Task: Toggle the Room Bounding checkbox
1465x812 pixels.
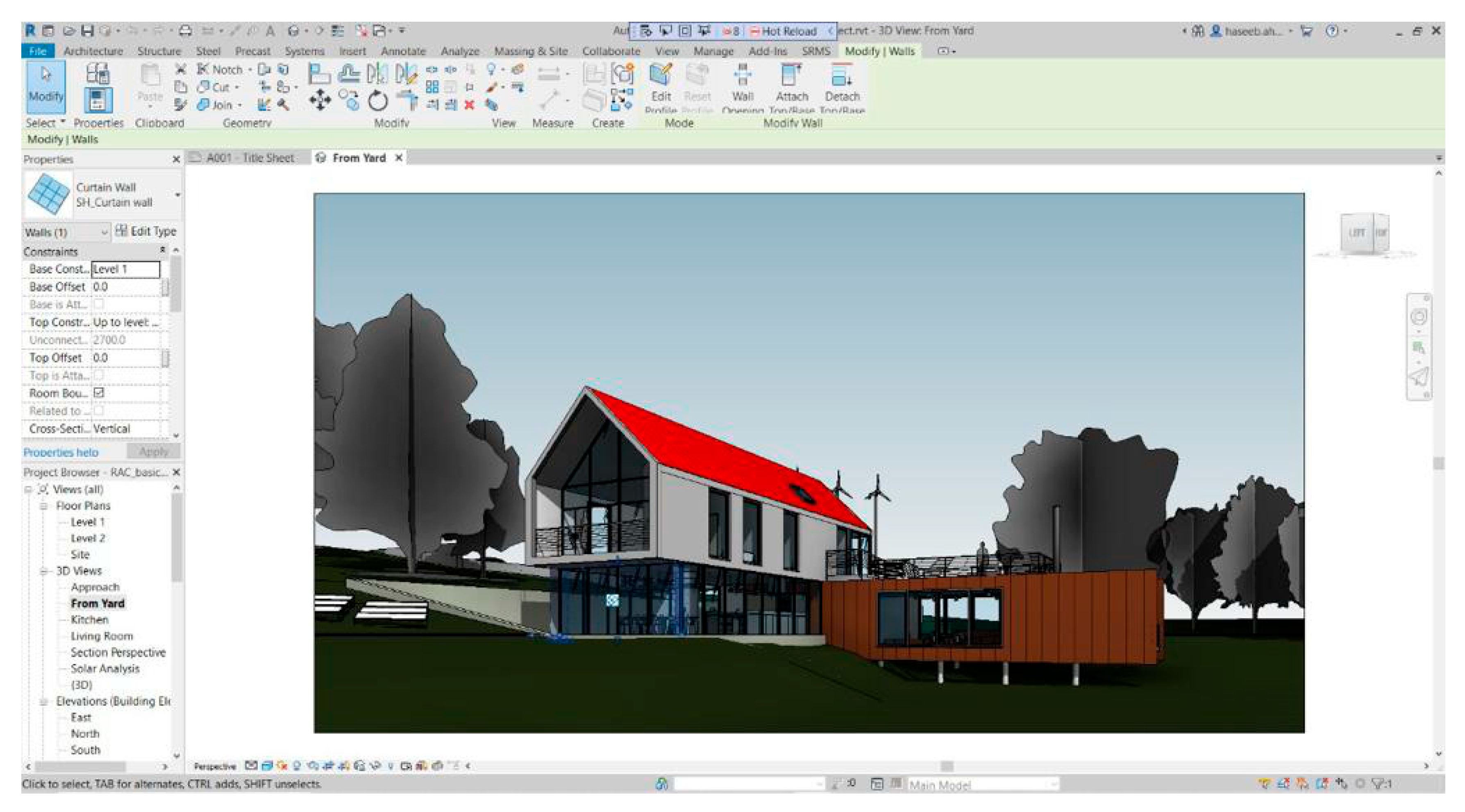Action: pos(100,393)
